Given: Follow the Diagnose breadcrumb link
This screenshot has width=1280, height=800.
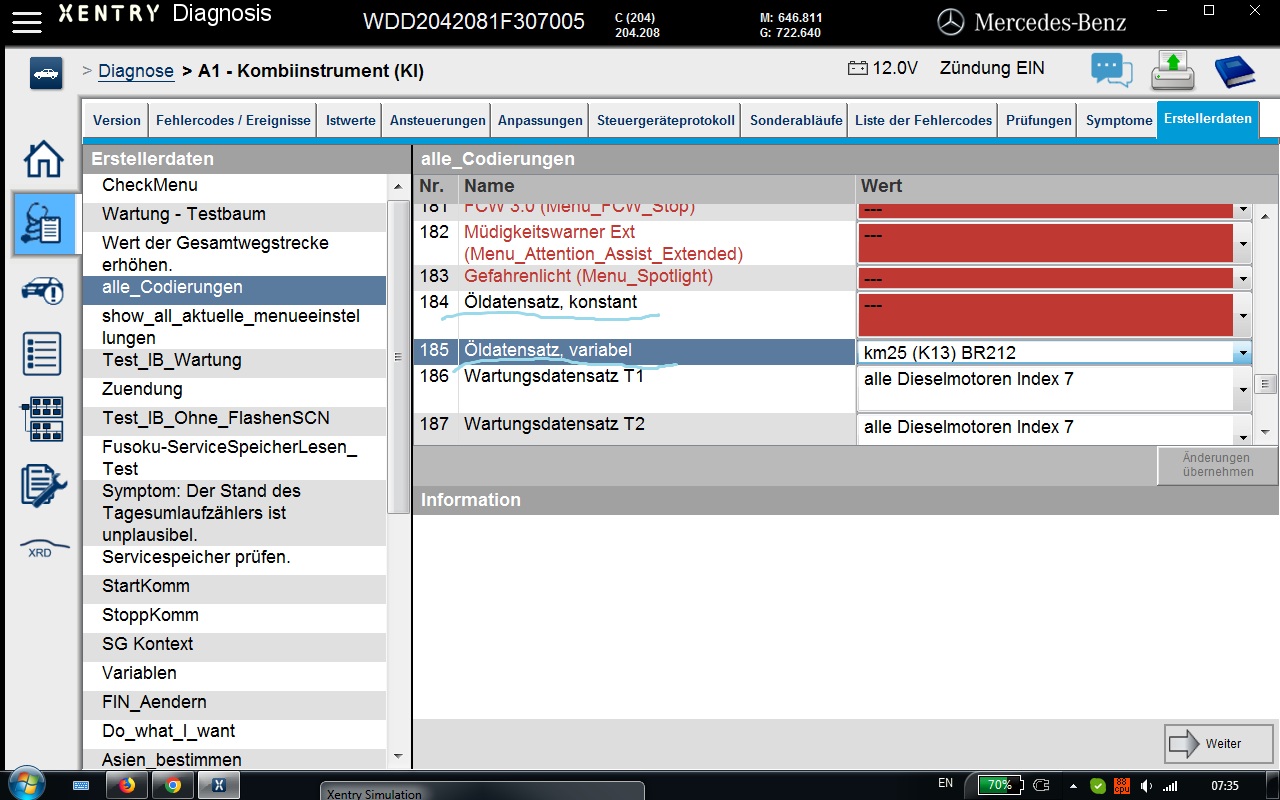Looking at the screenshot, I should pyautogui.click(x=136, y=71).
